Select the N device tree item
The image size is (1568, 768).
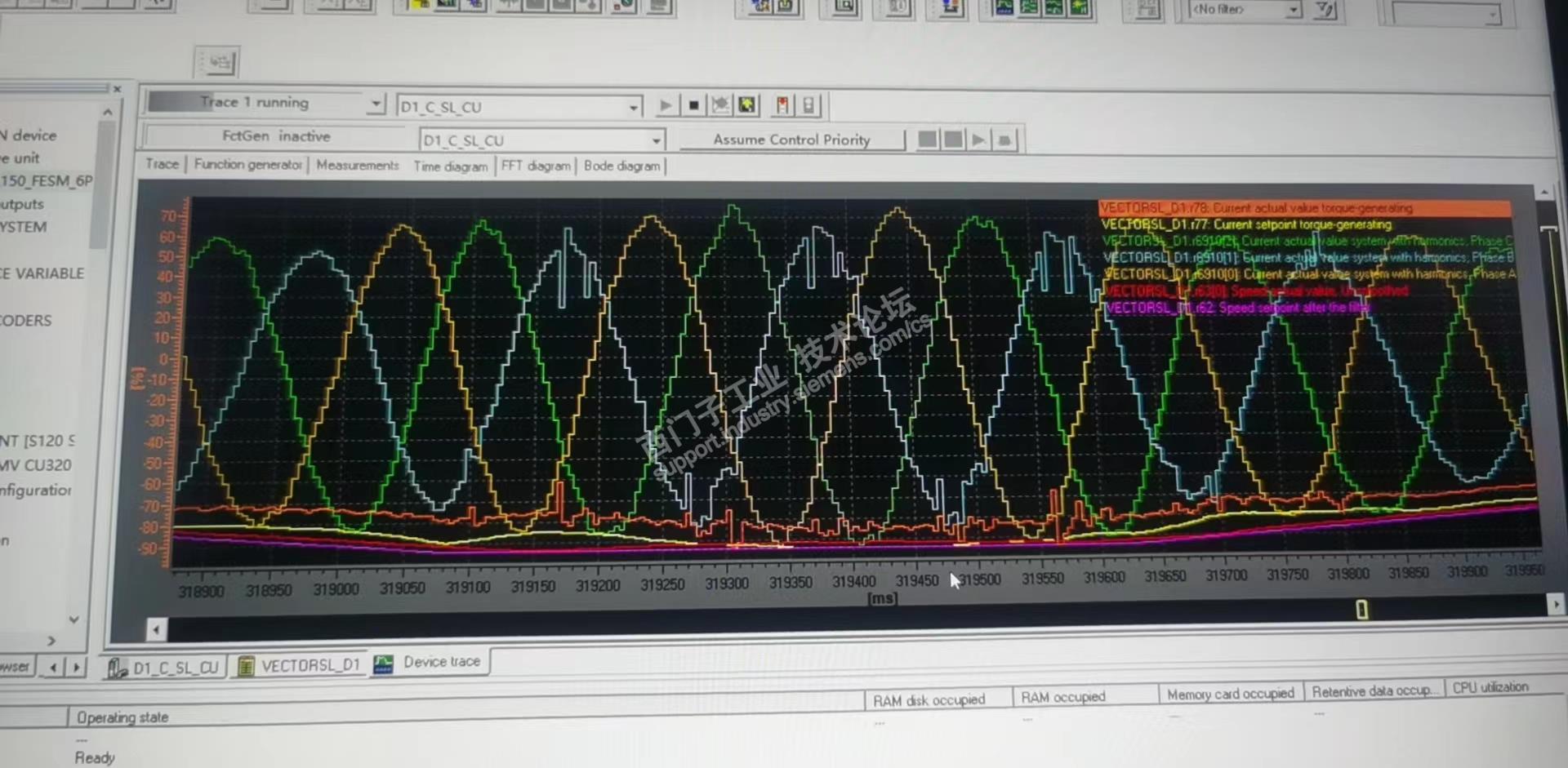coord(29,135)
